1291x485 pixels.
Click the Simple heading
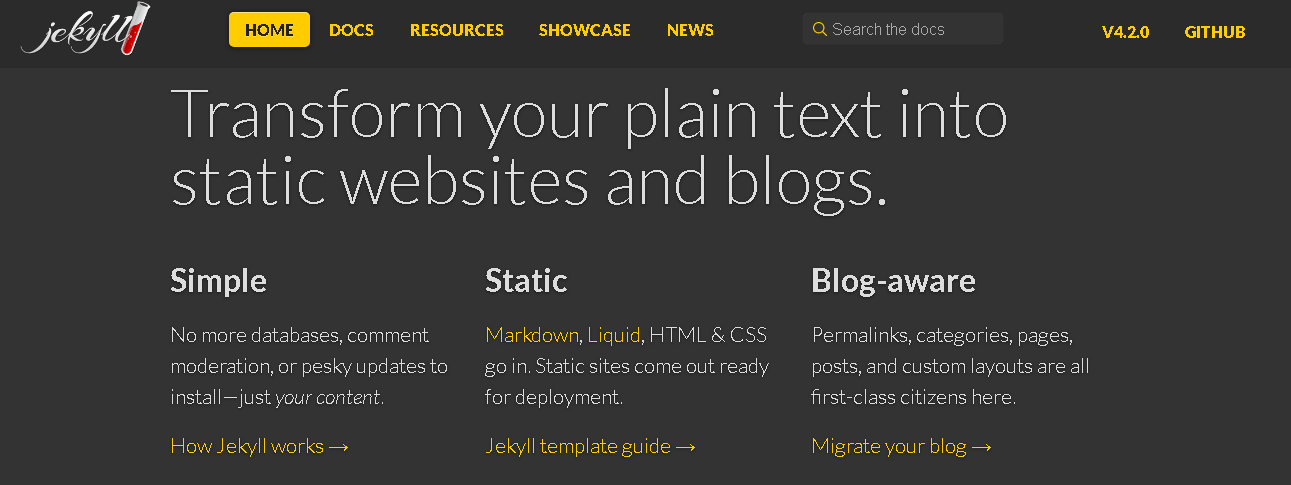point(218,280)
